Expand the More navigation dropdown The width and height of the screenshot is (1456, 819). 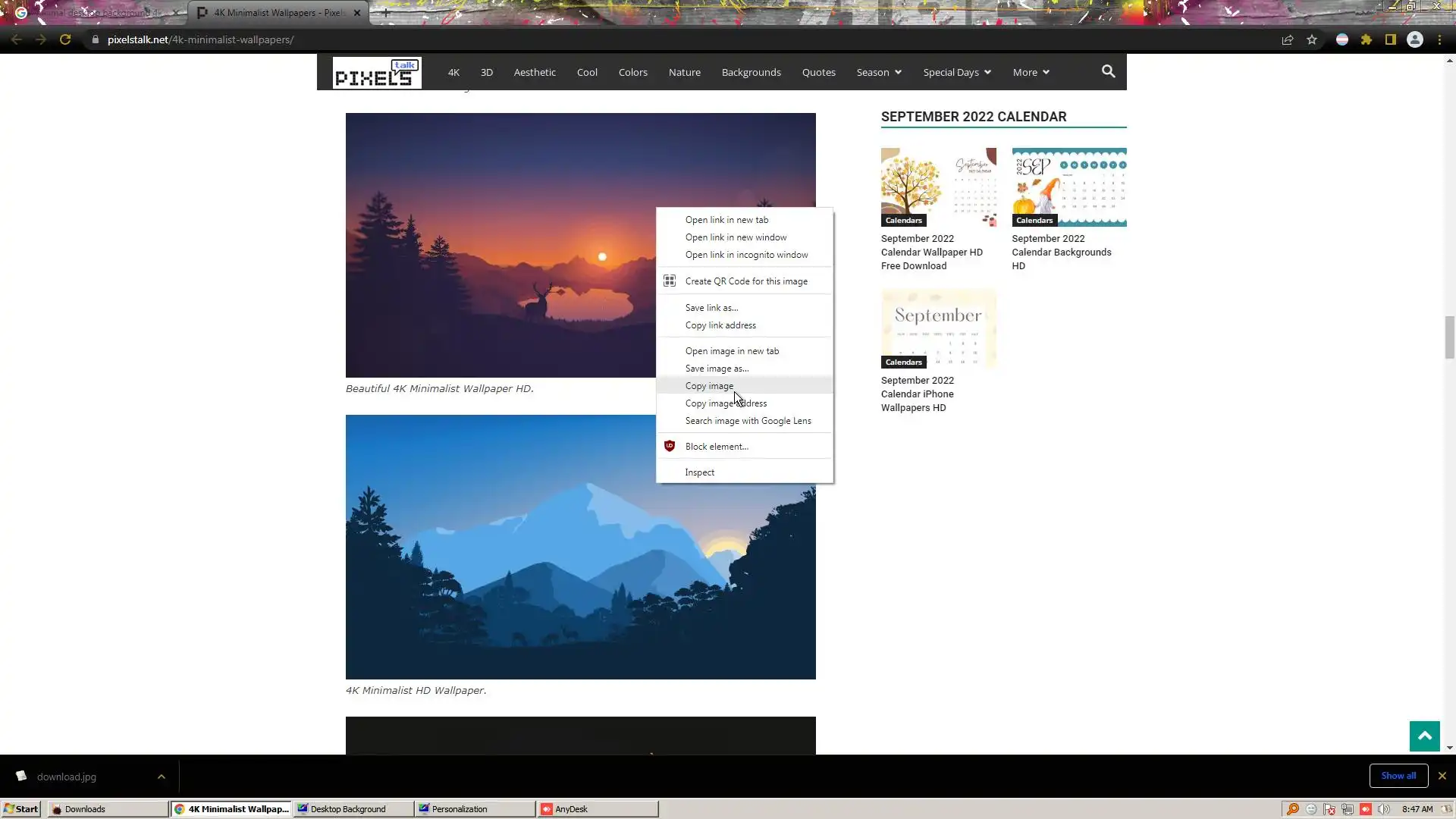(x=1031, y=72)
